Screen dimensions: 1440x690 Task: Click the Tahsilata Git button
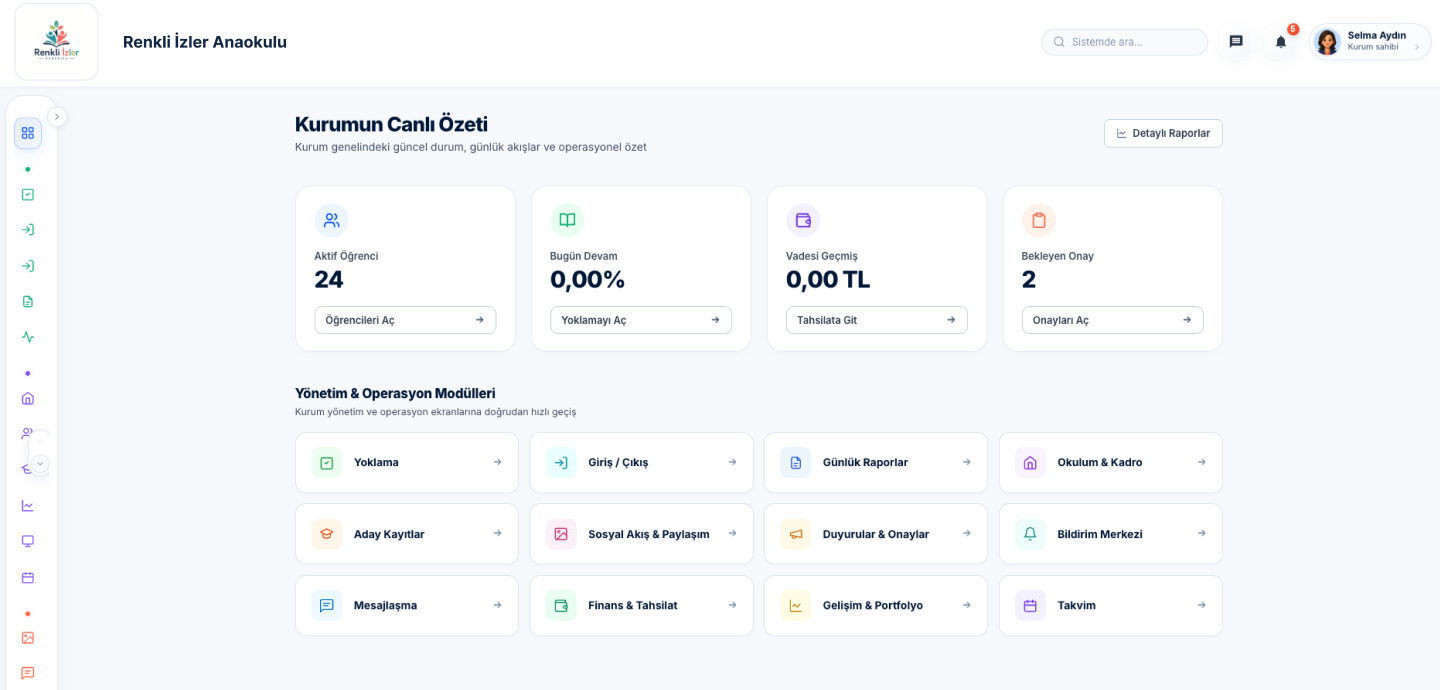pos(876,320)
